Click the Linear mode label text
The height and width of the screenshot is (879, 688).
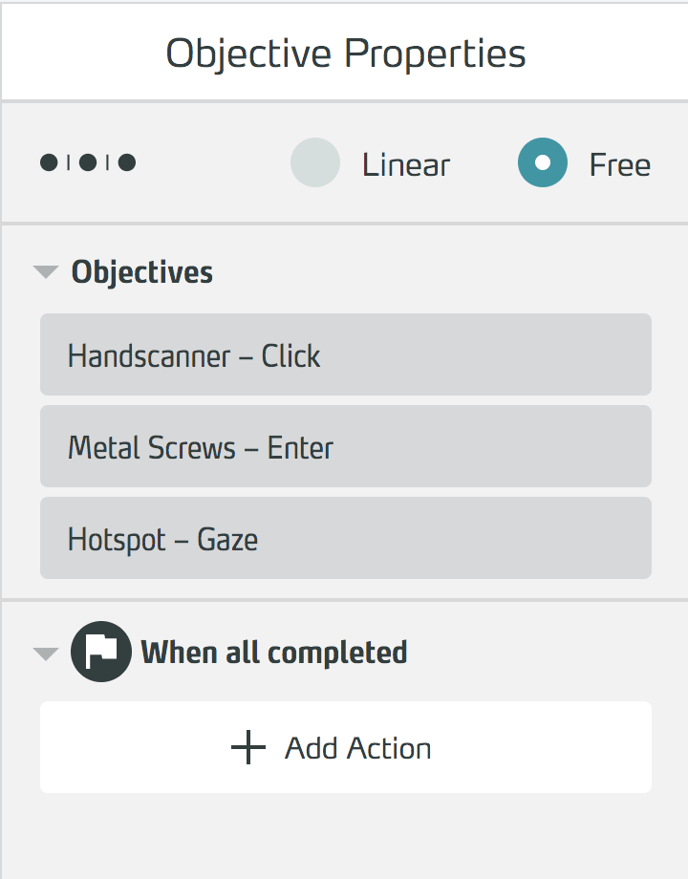(406, 165)
